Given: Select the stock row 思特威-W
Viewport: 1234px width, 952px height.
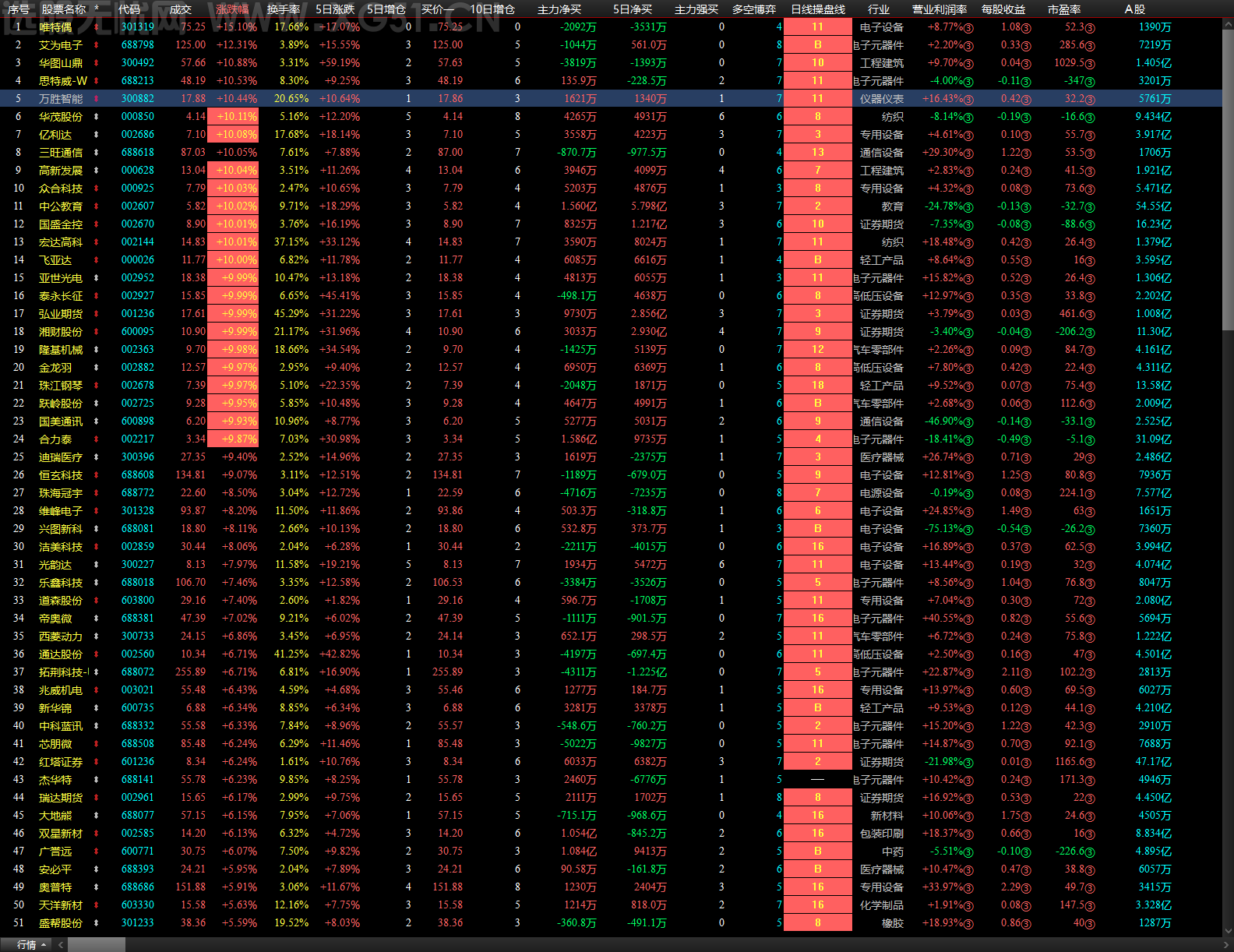Looking at the screenshot, I should pos(611,81).
